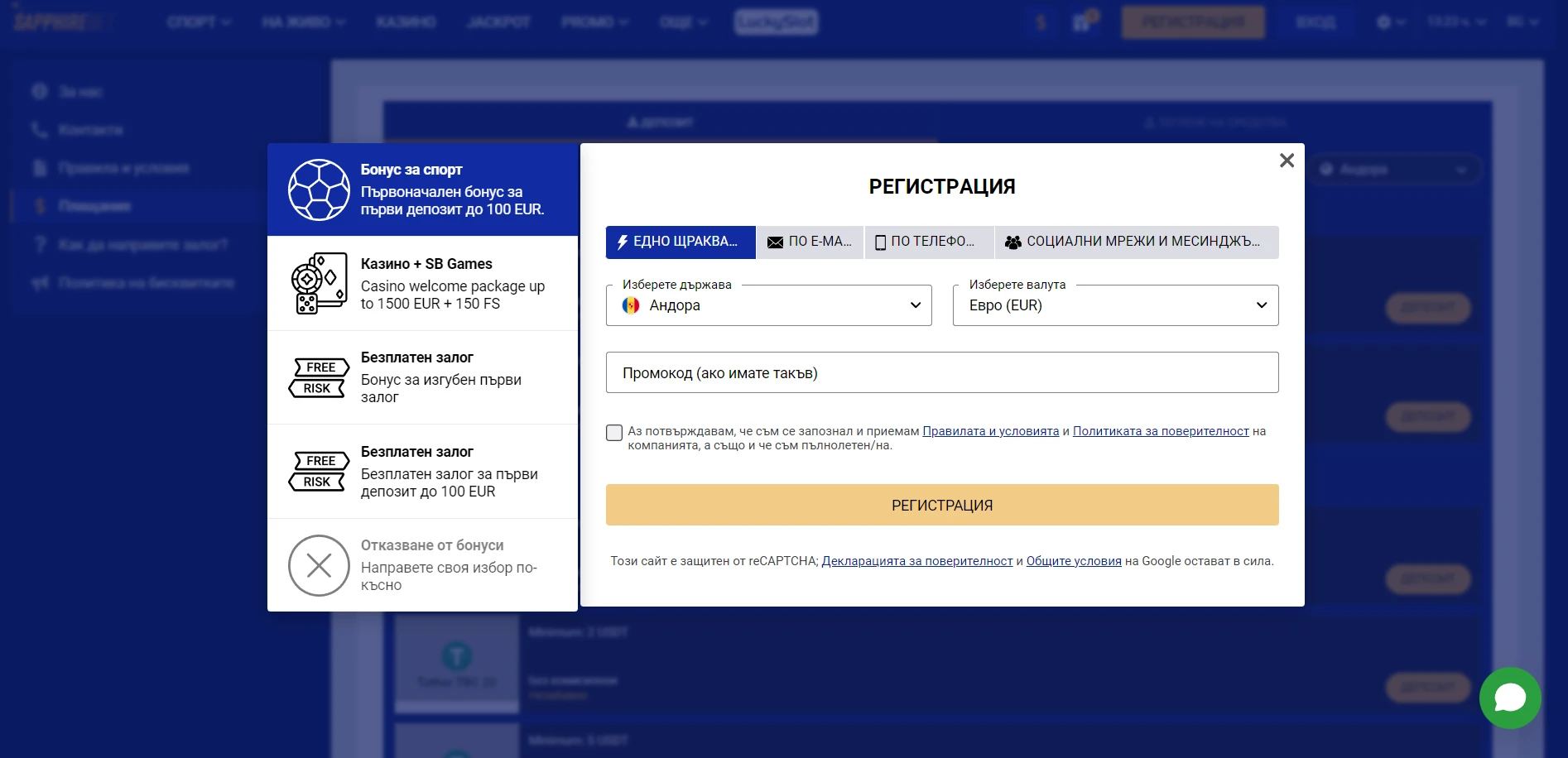Open the country dropdown showing Андора

click(768, 305)
